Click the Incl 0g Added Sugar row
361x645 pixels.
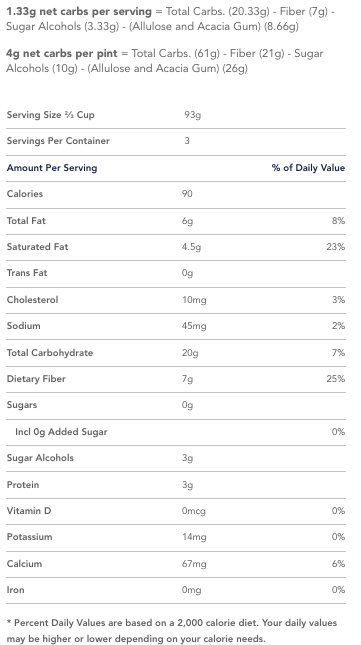176,432
